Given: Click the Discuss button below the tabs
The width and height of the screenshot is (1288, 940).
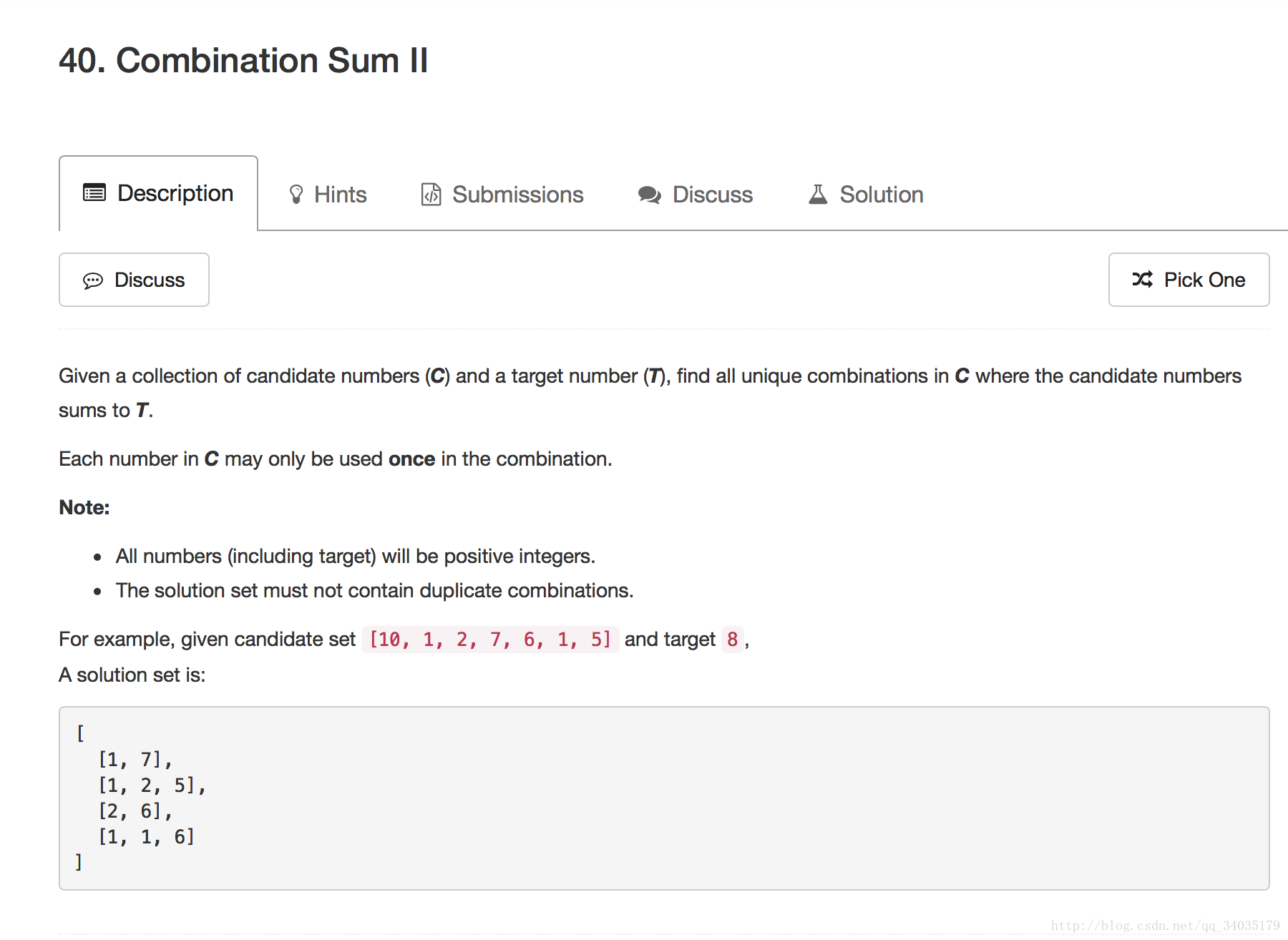Looking at the screenshot, I should [134, 280].
